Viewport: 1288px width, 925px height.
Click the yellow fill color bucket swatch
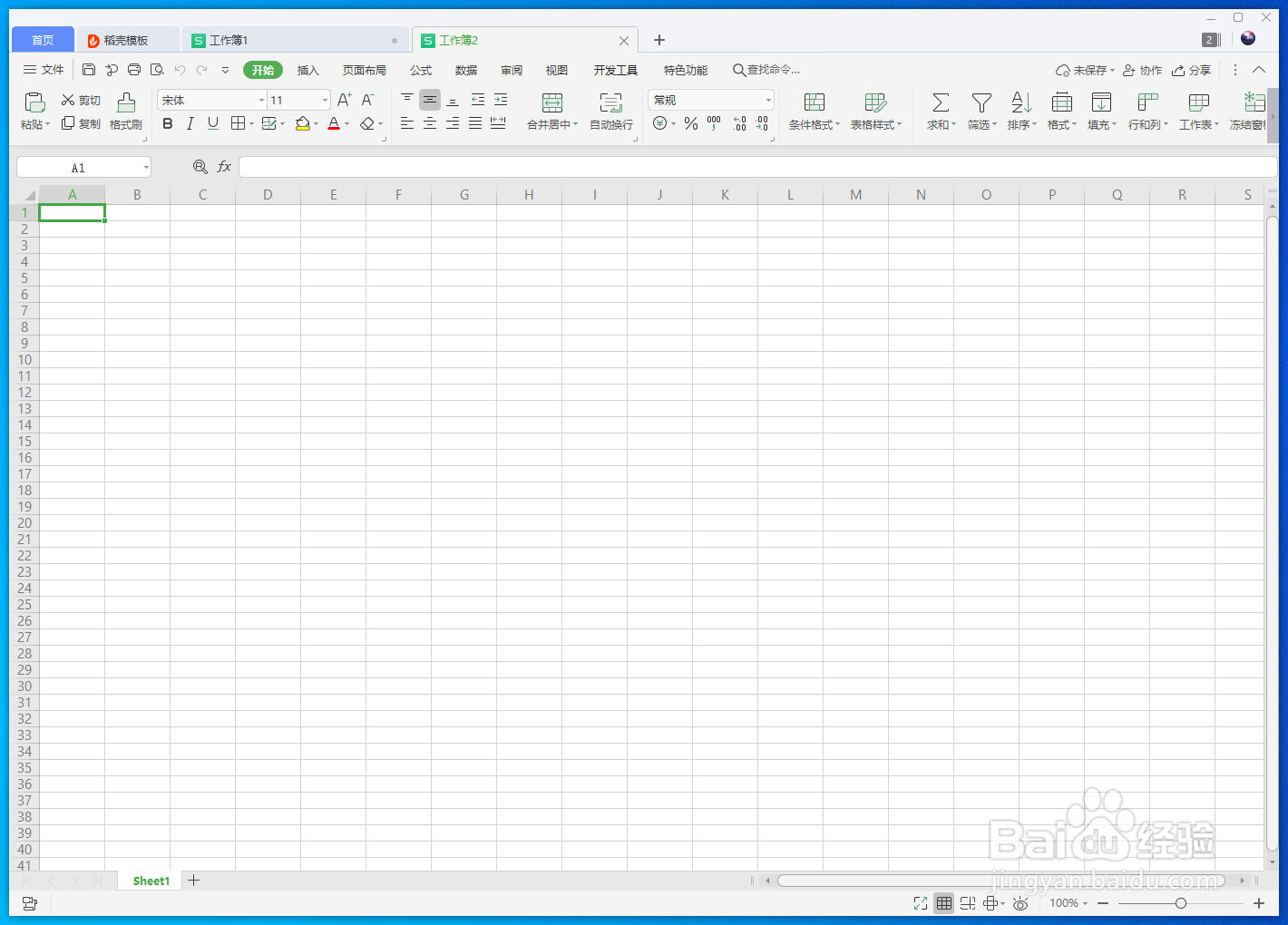303,123
